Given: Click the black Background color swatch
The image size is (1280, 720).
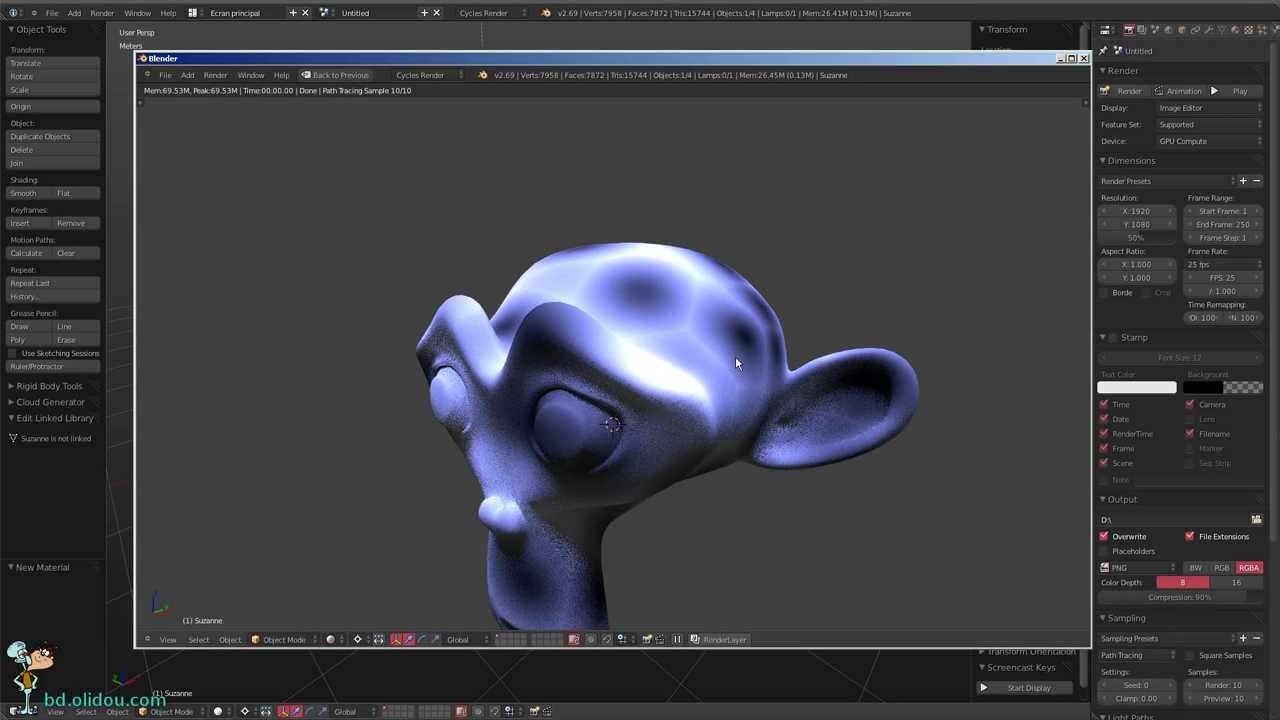Looking at the screenshot, I should coord(1203,388).
